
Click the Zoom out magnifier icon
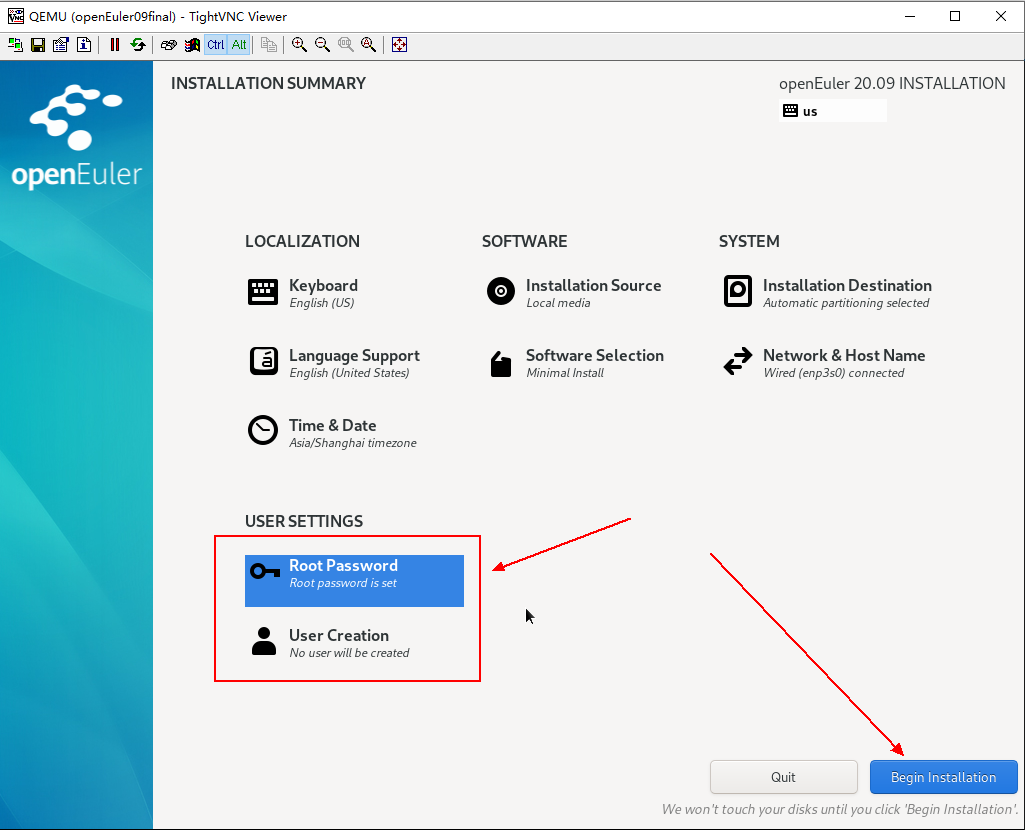(x=322, y=45)
